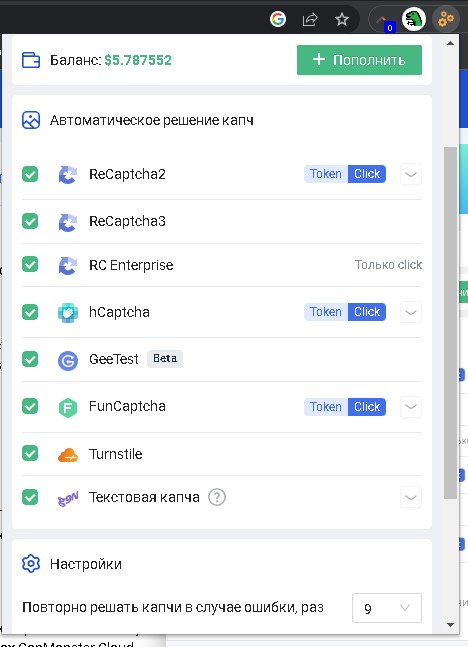The width and height of the screenshot is (468, 647).
Task: Click the popup vertical scrollbar thumb
Action: [450, 323]
